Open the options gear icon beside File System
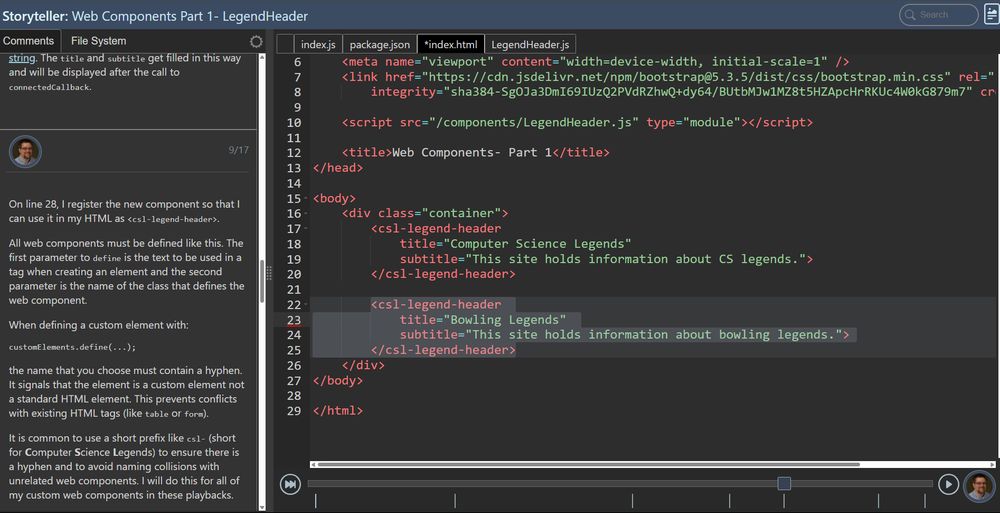Image resolution: width=1000 pixels, height=513 pixels. tap(256, 41)
